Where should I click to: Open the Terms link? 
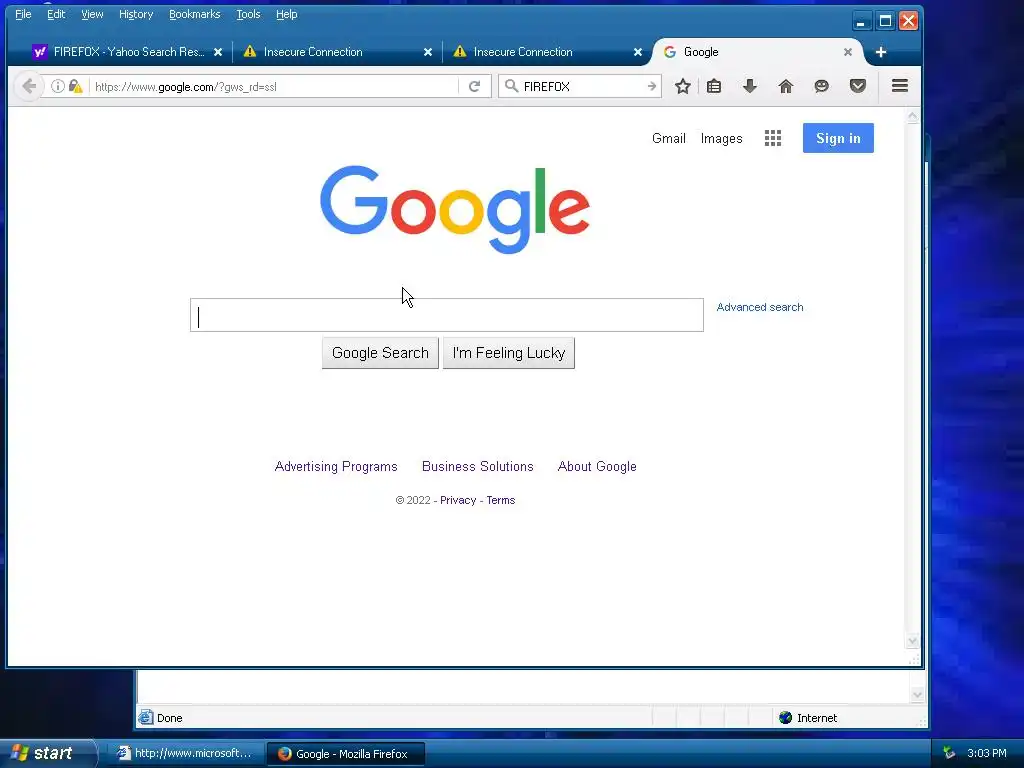click(x=501, y=500)
